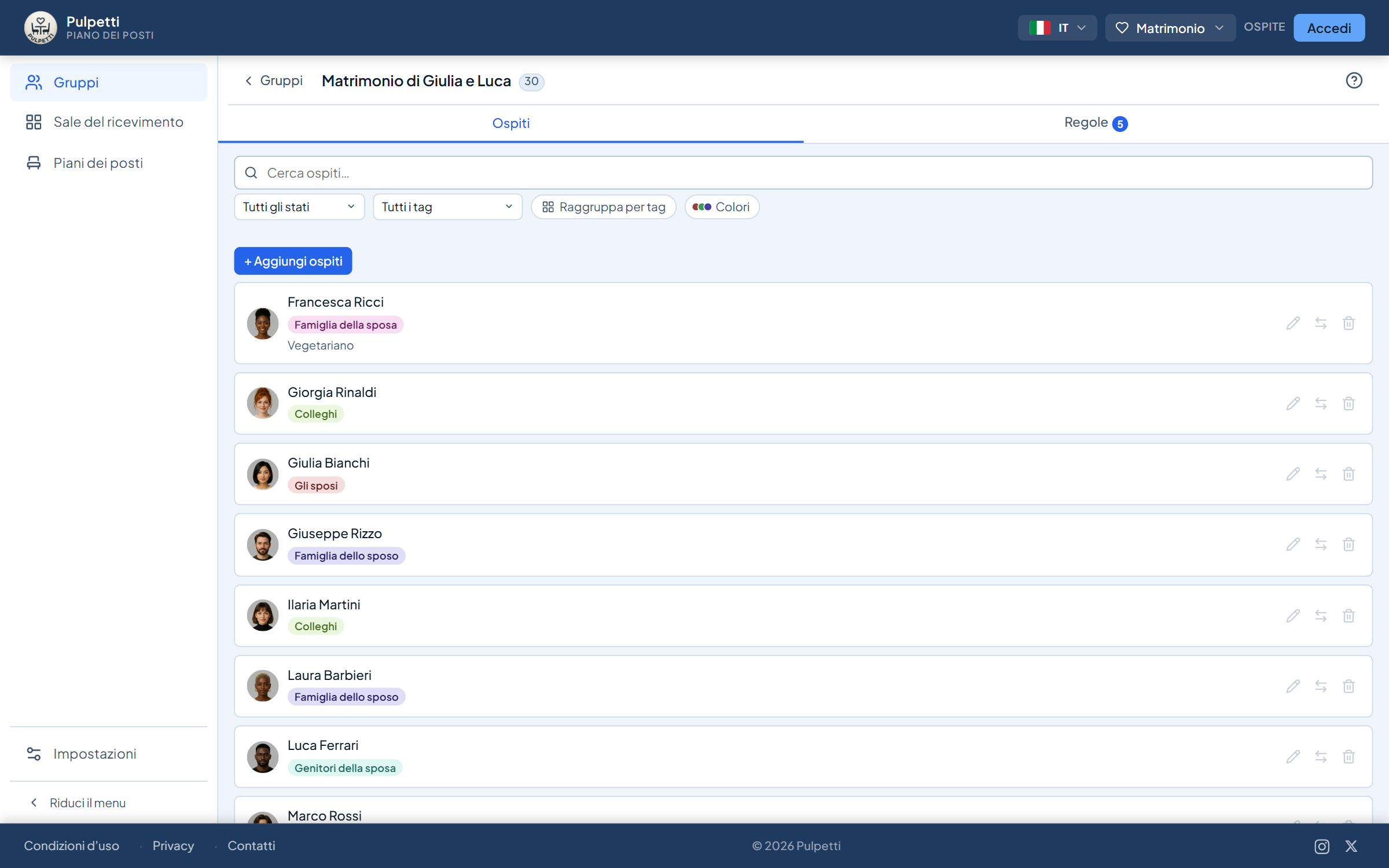The width and height of the screenshot is (1389, 868).
Task: Switch to the Regole tab
Action: click(x=1096, y=123)
